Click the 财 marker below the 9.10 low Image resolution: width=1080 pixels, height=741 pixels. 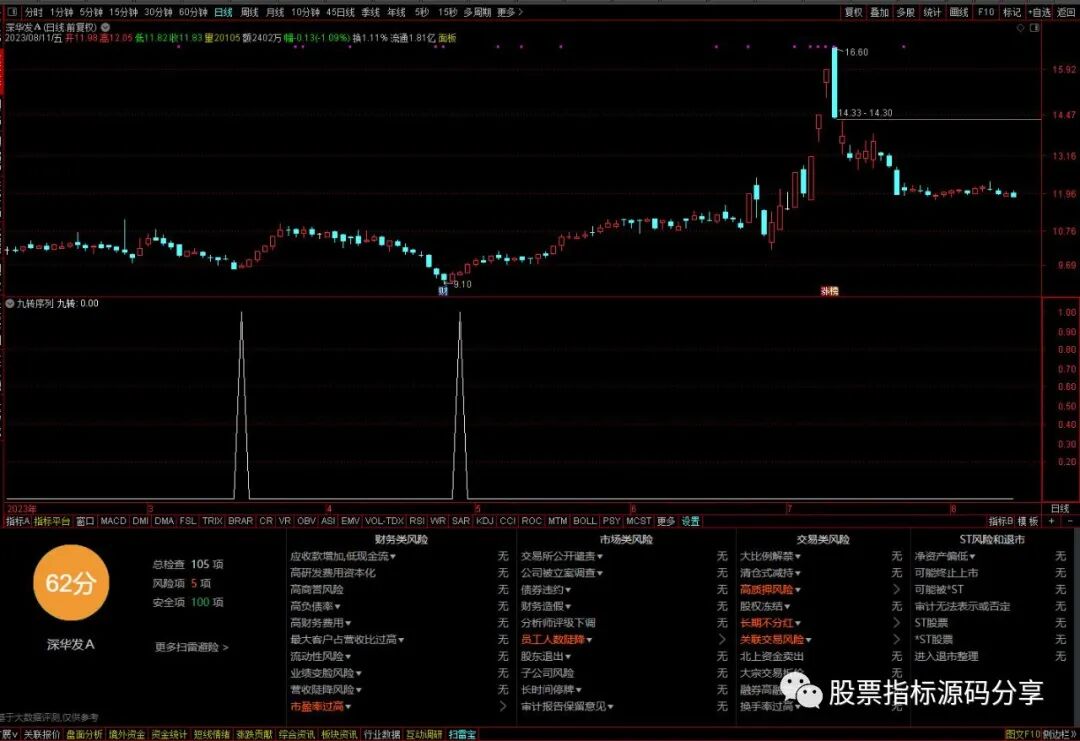pos(443,291)
